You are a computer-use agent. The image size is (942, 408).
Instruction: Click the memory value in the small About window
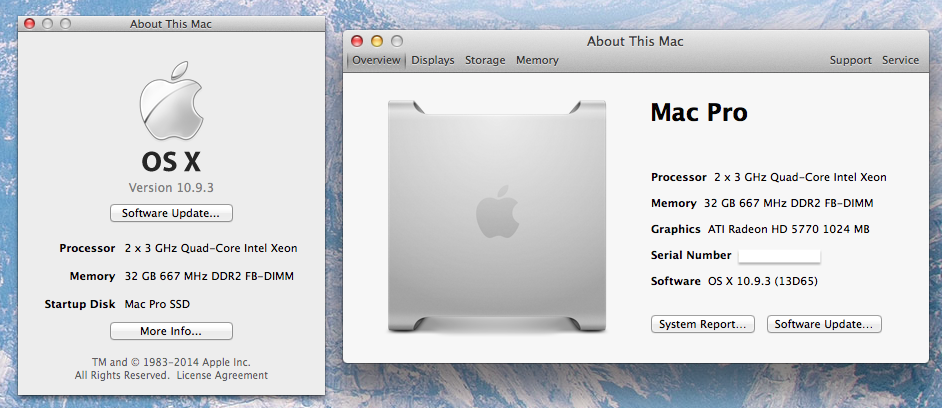click(x=209, y=276)
